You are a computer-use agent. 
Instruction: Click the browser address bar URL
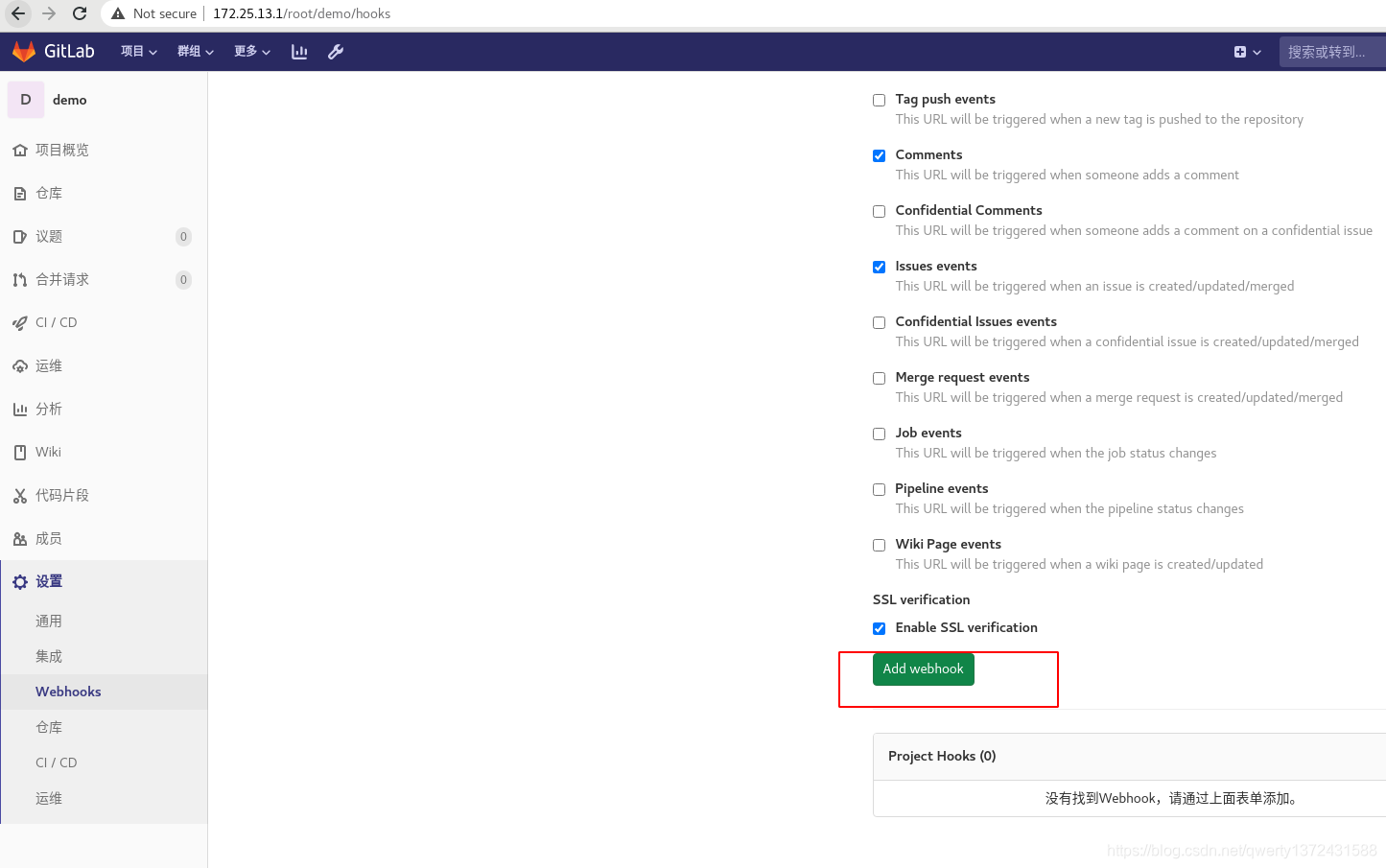pyautogui.click(x=301, y=13)
